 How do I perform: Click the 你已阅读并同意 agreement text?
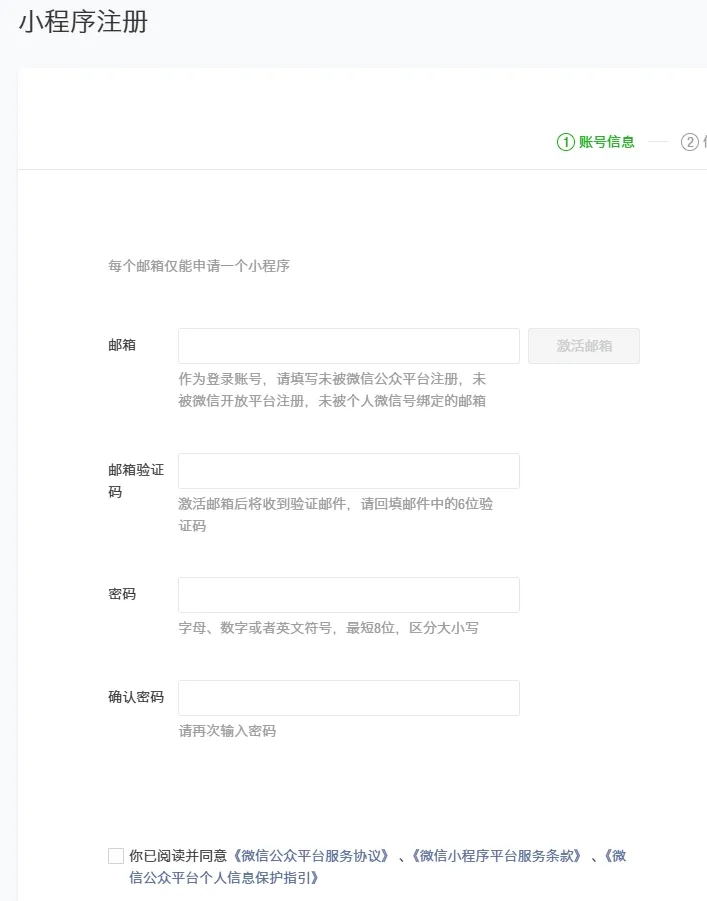[178, 856]
